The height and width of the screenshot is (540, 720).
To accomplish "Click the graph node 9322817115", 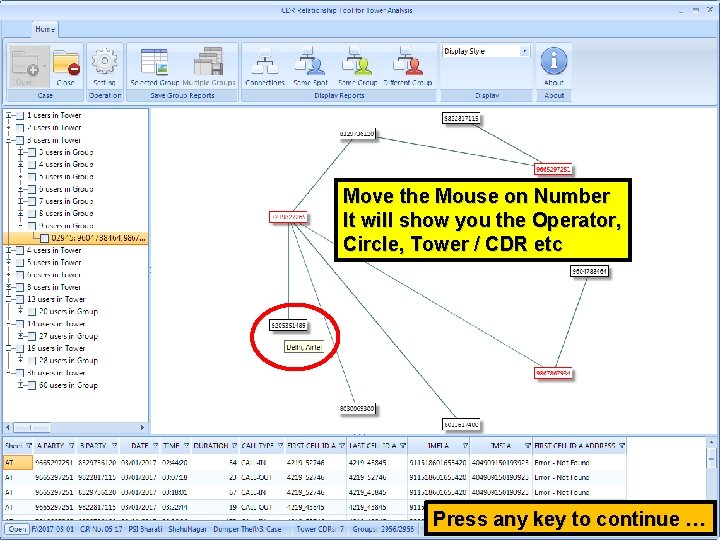I will click(461, 118).
